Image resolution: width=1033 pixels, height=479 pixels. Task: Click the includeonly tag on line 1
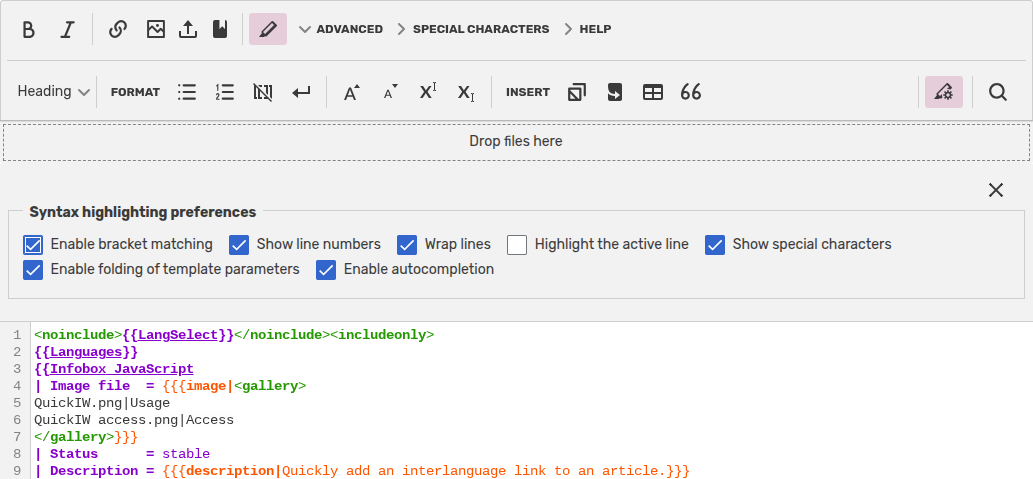click(x=382, y=335)
